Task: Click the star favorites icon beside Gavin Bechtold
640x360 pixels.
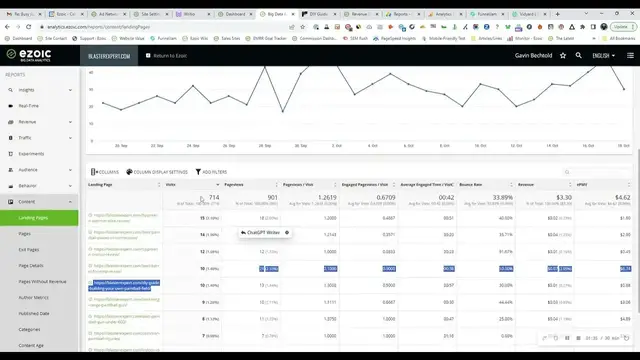Action: pos(563,56)
